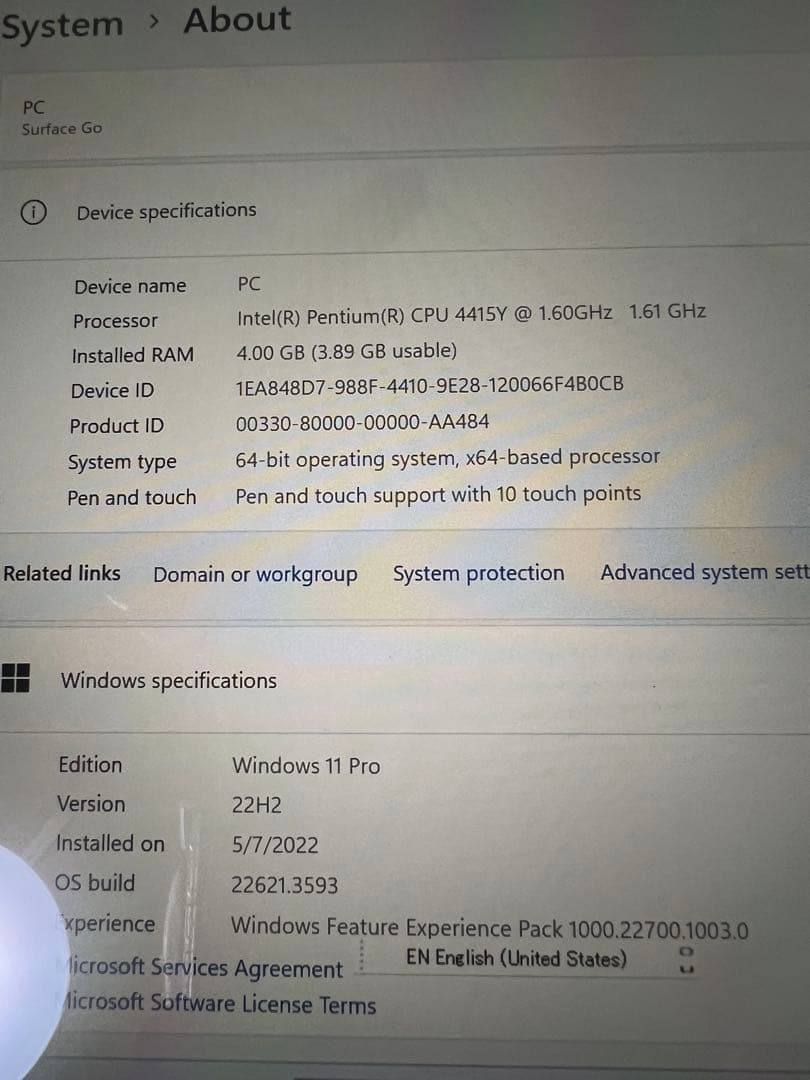Click the info icon beside Device specifications
Image resolution: width=810 pixels, height=1080 pixels.
coord(34,213)
